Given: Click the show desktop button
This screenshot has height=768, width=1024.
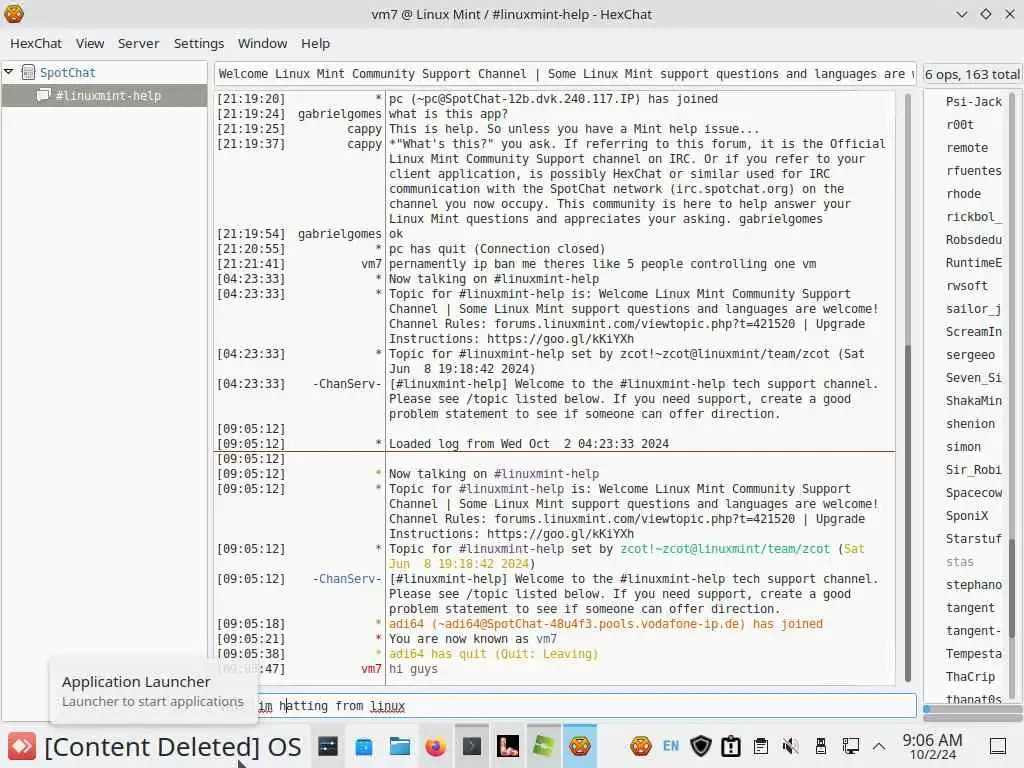Looking at the screenshot, I should coord(997,746).
